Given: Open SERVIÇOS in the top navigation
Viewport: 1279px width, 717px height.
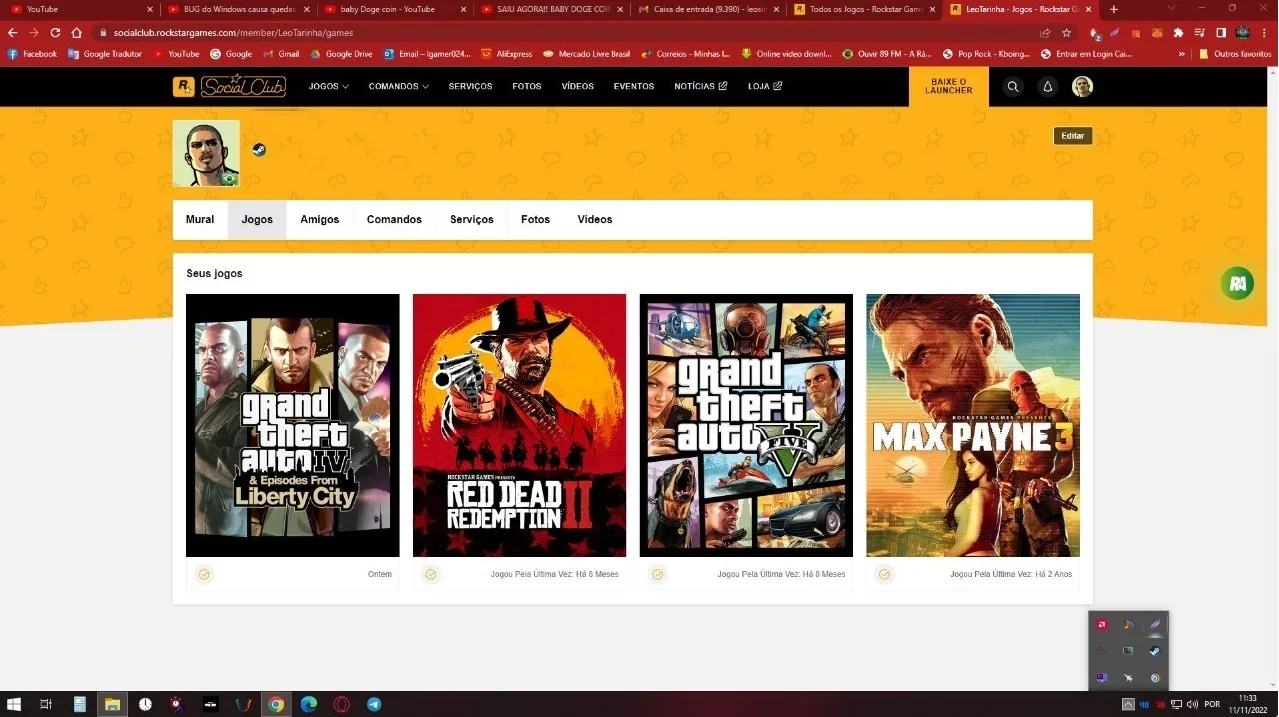Looking at the screenshot, I should click(x=470, y=87).
